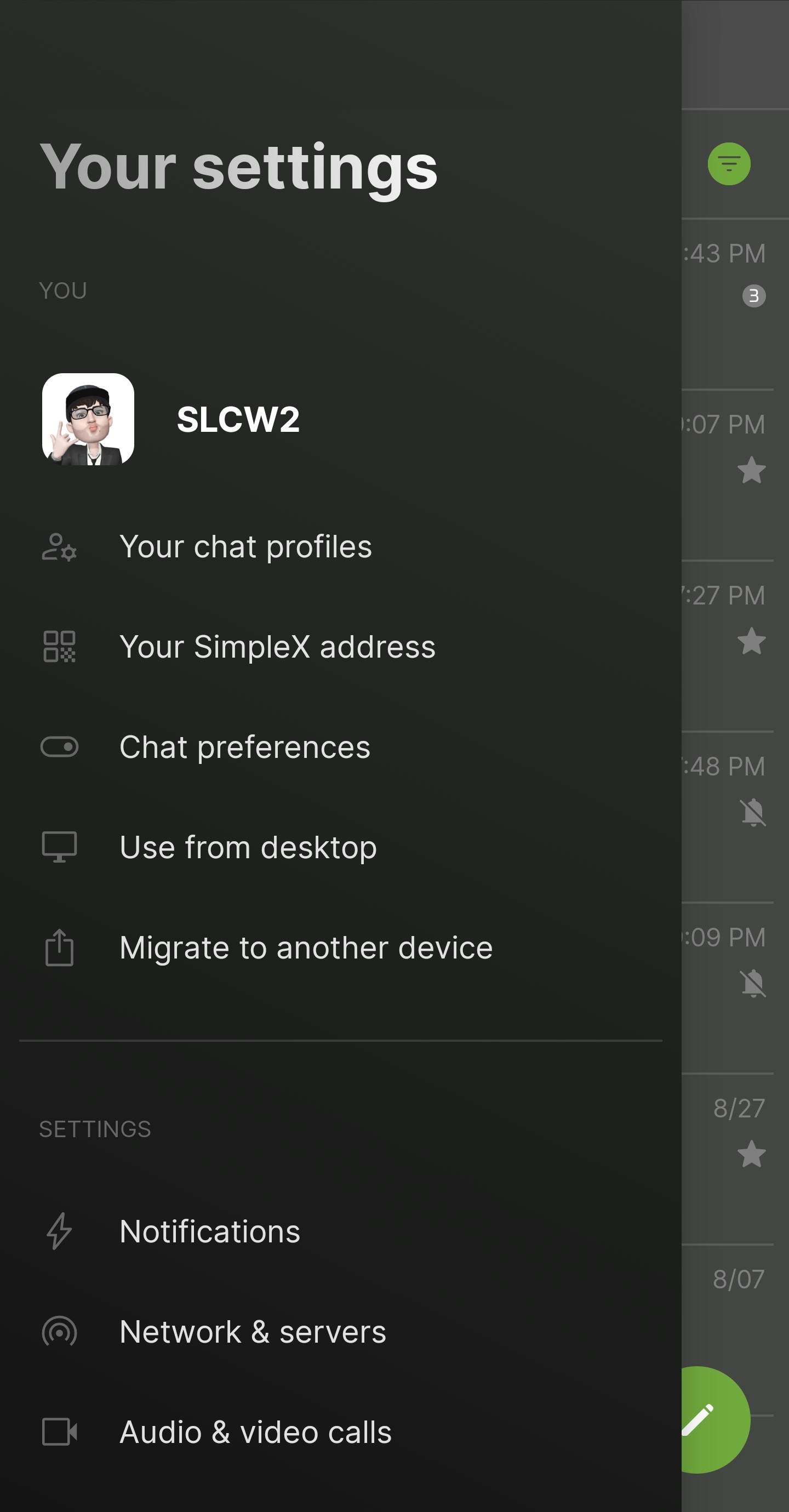Click the Network & servers signal icon

pos(59,1331)
